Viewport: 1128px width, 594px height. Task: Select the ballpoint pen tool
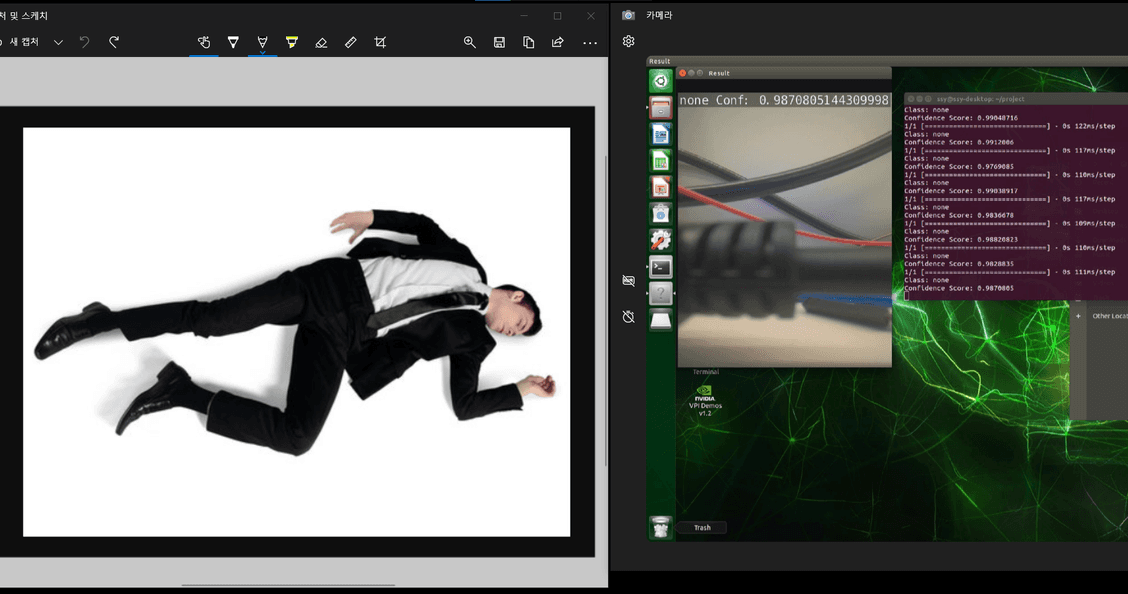click(233, 42)
